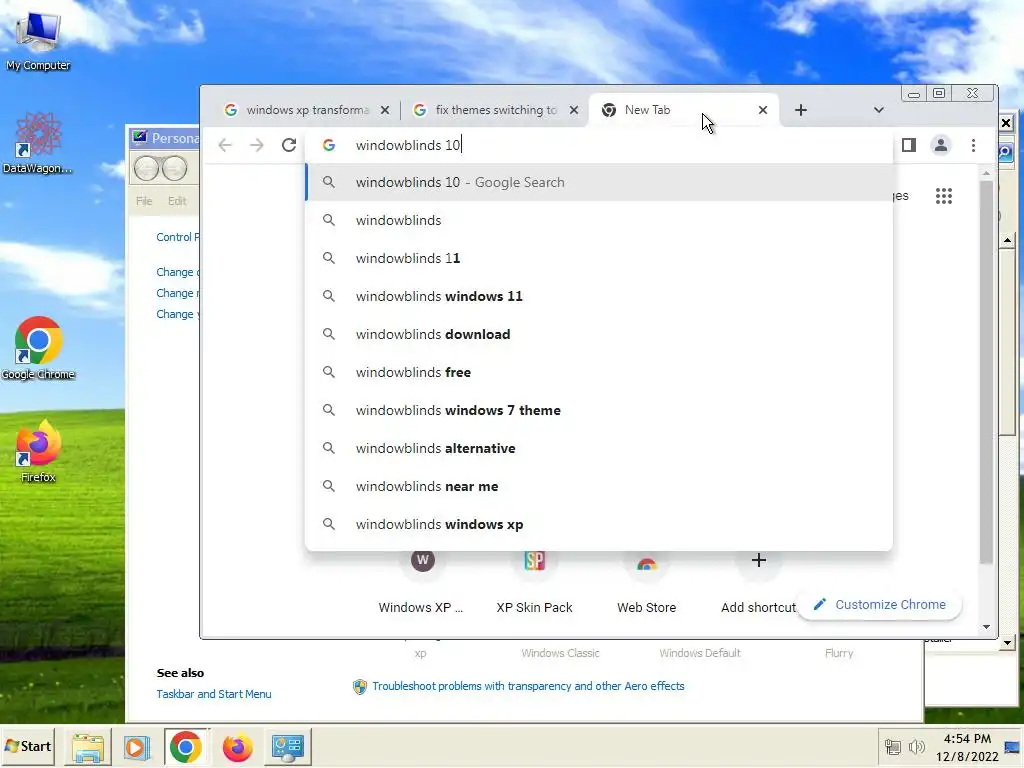Image resolution: width=1024 pixels, height=768 pixels.
Task: Click Chrome taskbar button
Action: (x=186, y=747)
